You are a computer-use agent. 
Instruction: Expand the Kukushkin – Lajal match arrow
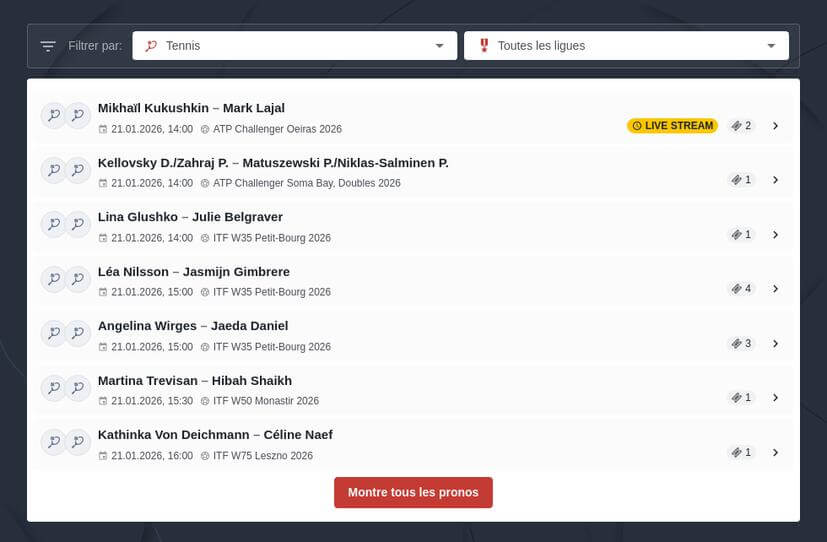tap(775, 126)
